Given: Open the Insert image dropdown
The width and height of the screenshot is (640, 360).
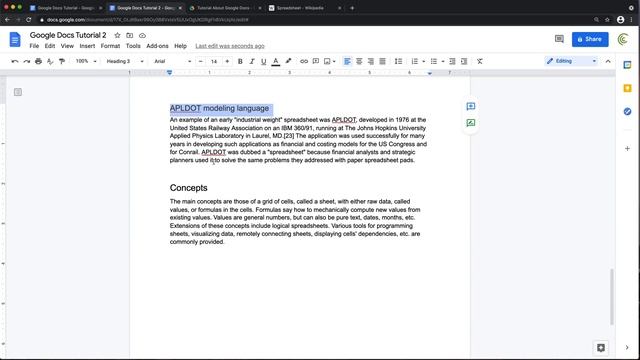Looking at the screenshot, I should [x=329, y=61].
